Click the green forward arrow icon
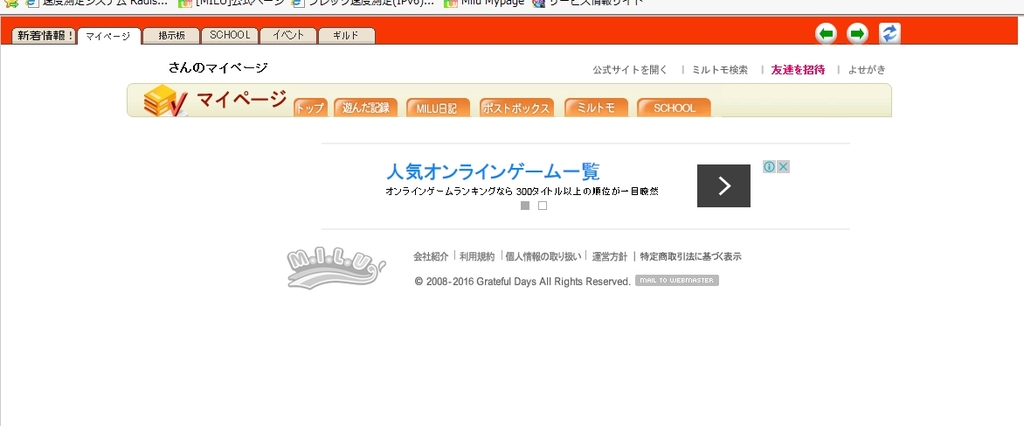This screenshot has height=426, width=1024. click(x=857, y=34)
